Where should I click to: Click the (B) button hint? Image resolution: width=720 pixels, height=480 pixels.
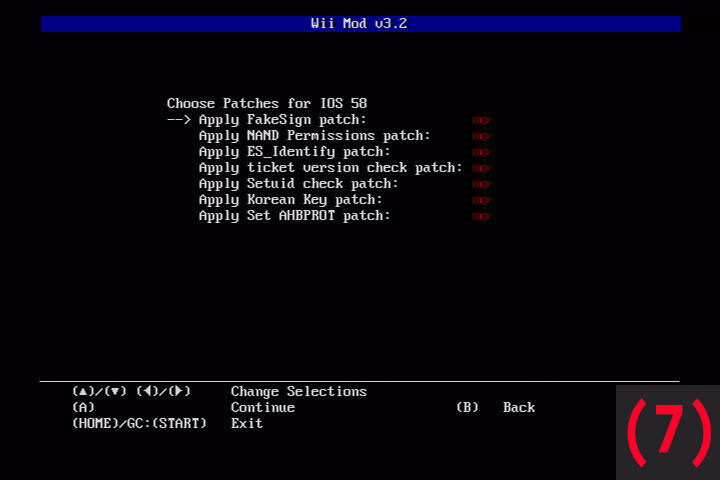(467, 407)
